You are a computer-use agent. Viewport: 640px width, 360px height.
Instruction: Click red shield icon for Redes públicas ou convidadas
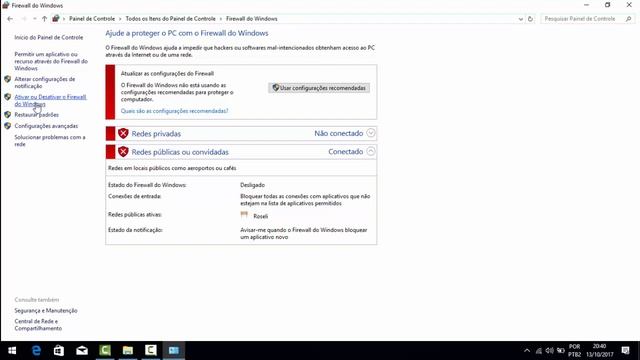coord(123,152)
